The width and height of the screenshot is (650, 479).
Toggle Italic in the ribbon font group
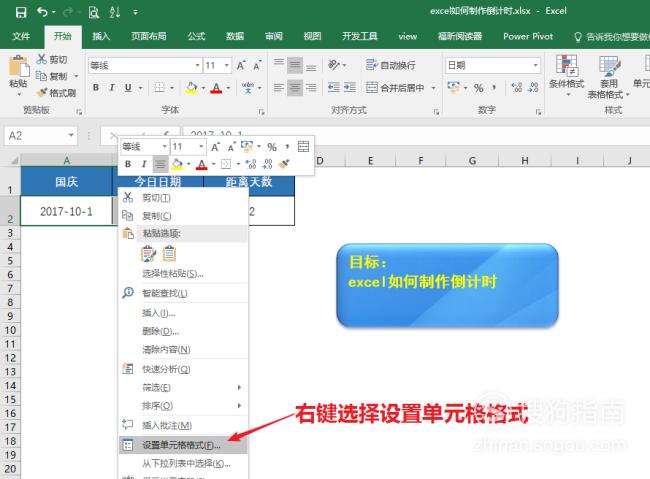click(x=112, y=88)
